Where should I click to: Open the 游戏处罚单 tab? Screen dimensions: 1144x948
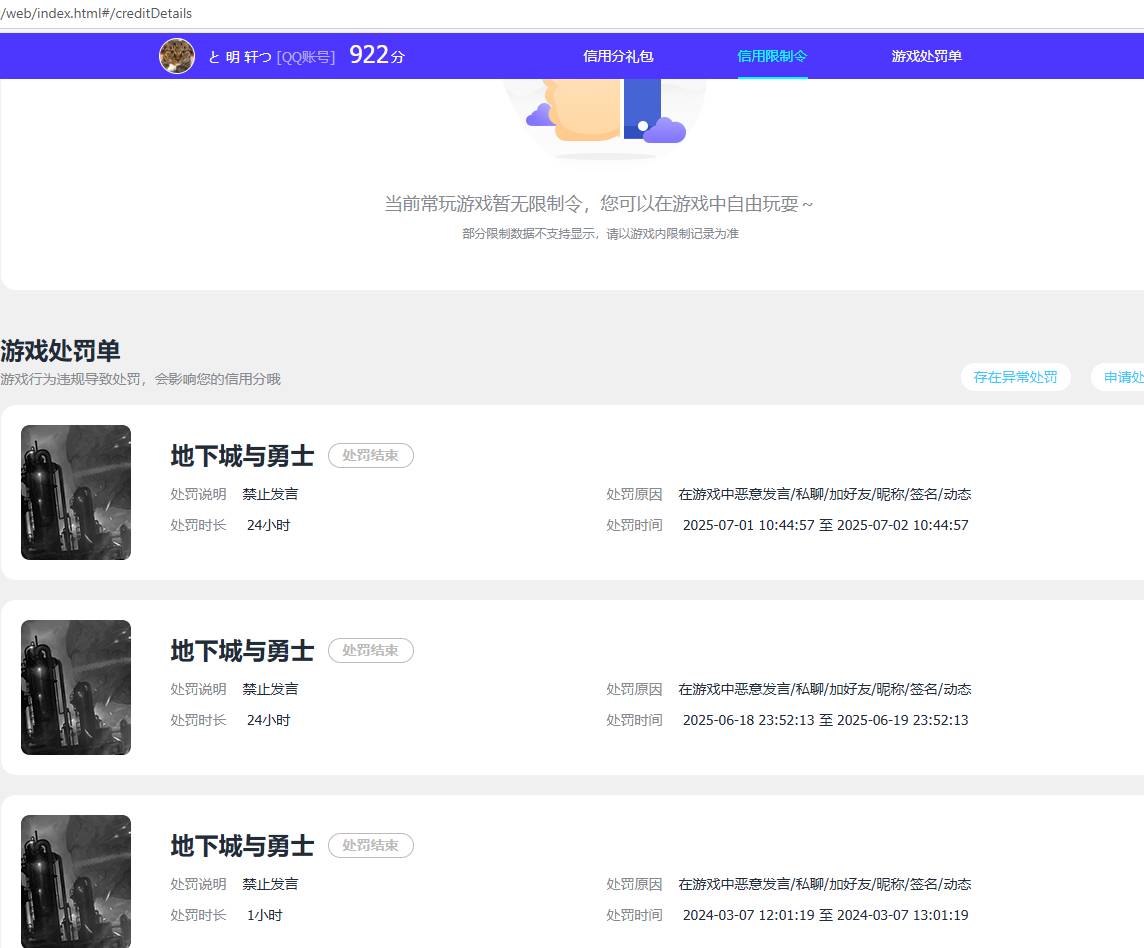[x=926, y=56]
